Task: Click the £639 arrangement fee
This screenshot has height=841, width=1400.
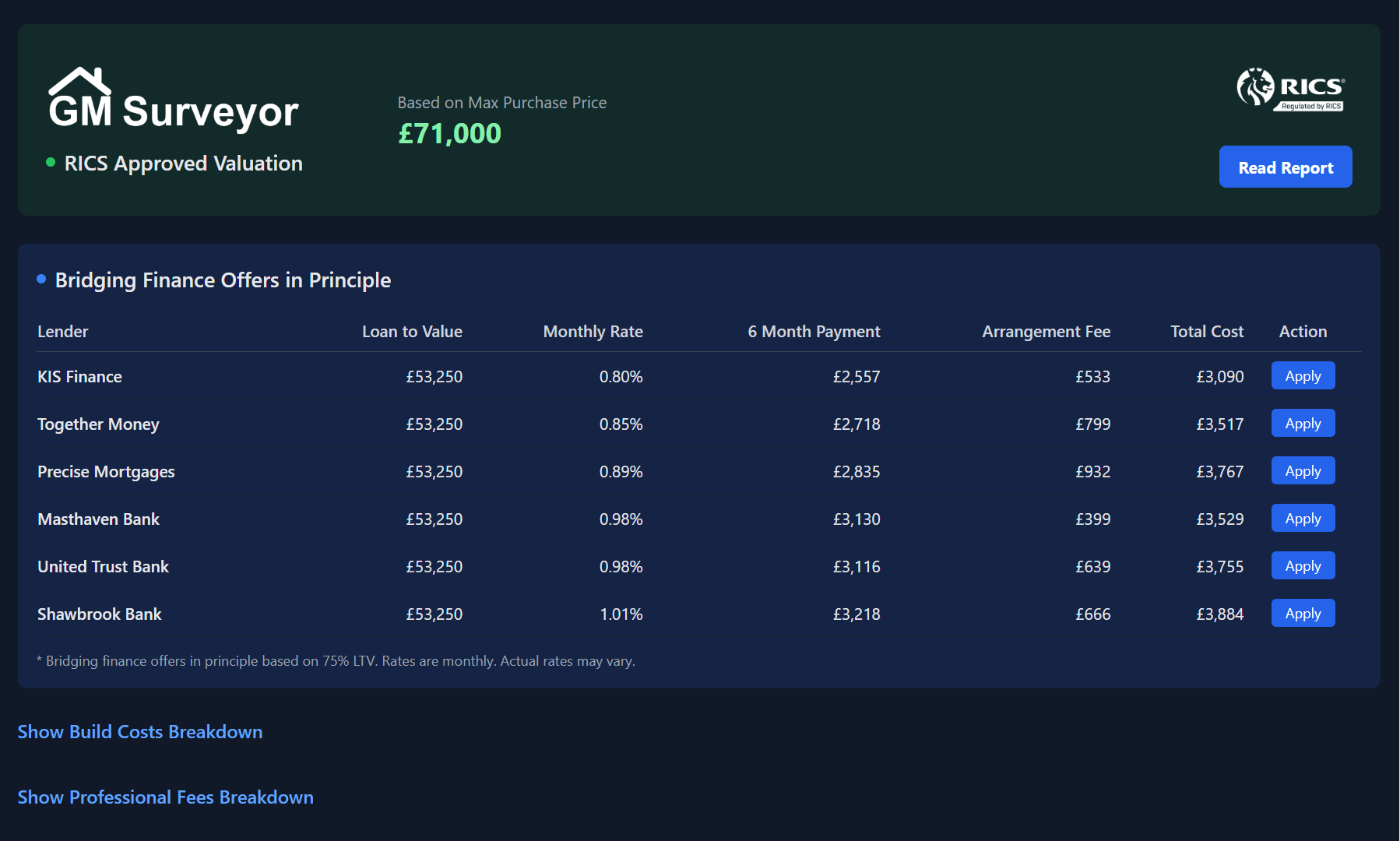Action: pos(1093,567)
